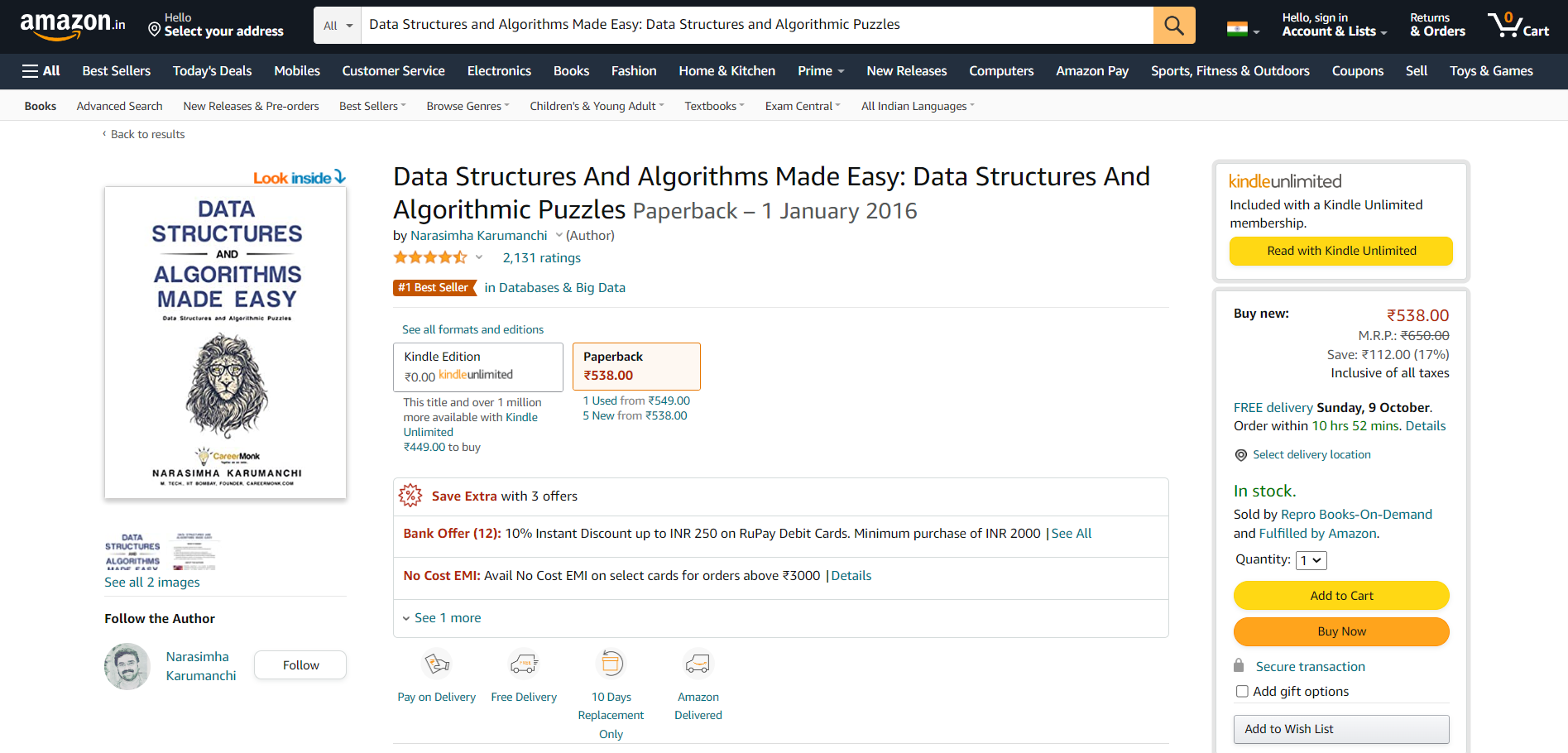1568x753 pixels.
Task: Click into the search input field
Action: (x=757, y=25)
